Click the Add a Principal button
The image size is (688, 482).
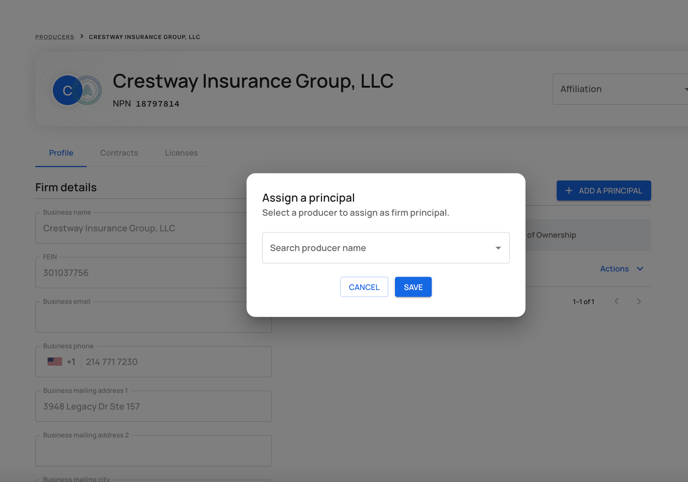604,191
